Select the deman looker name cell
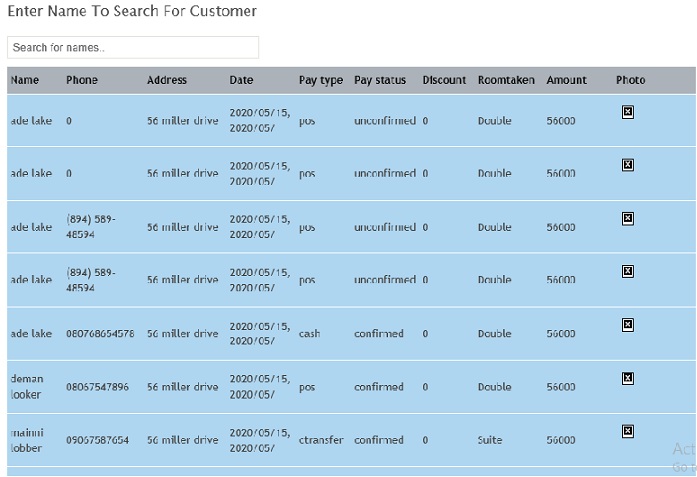This screenshot has height=477, width=697. (27, 387)
